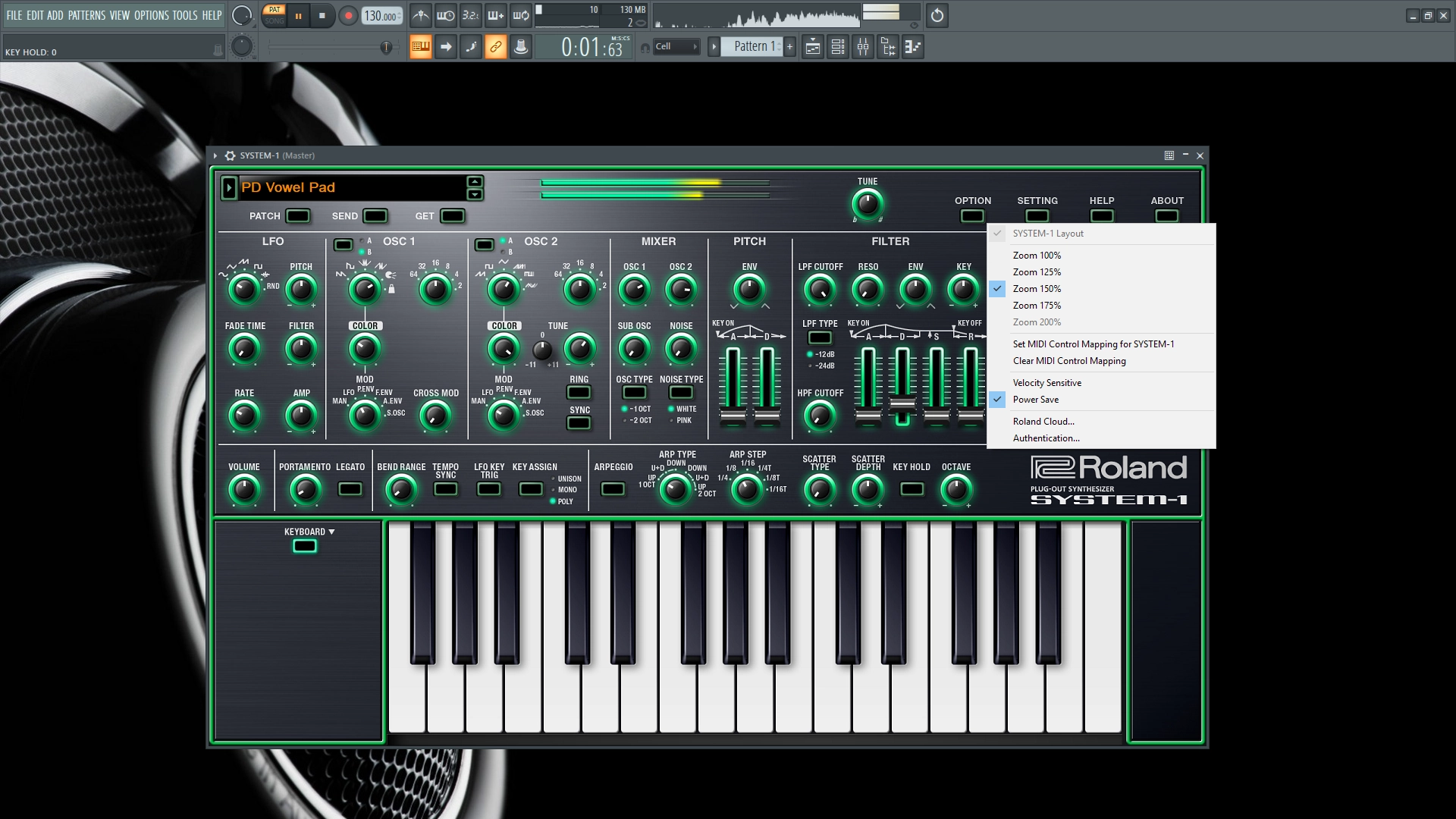This screenshot has height=819, width=1456.
Task: Click the TUNE knob on SYSTEM-1
Action: coord(867,204)
